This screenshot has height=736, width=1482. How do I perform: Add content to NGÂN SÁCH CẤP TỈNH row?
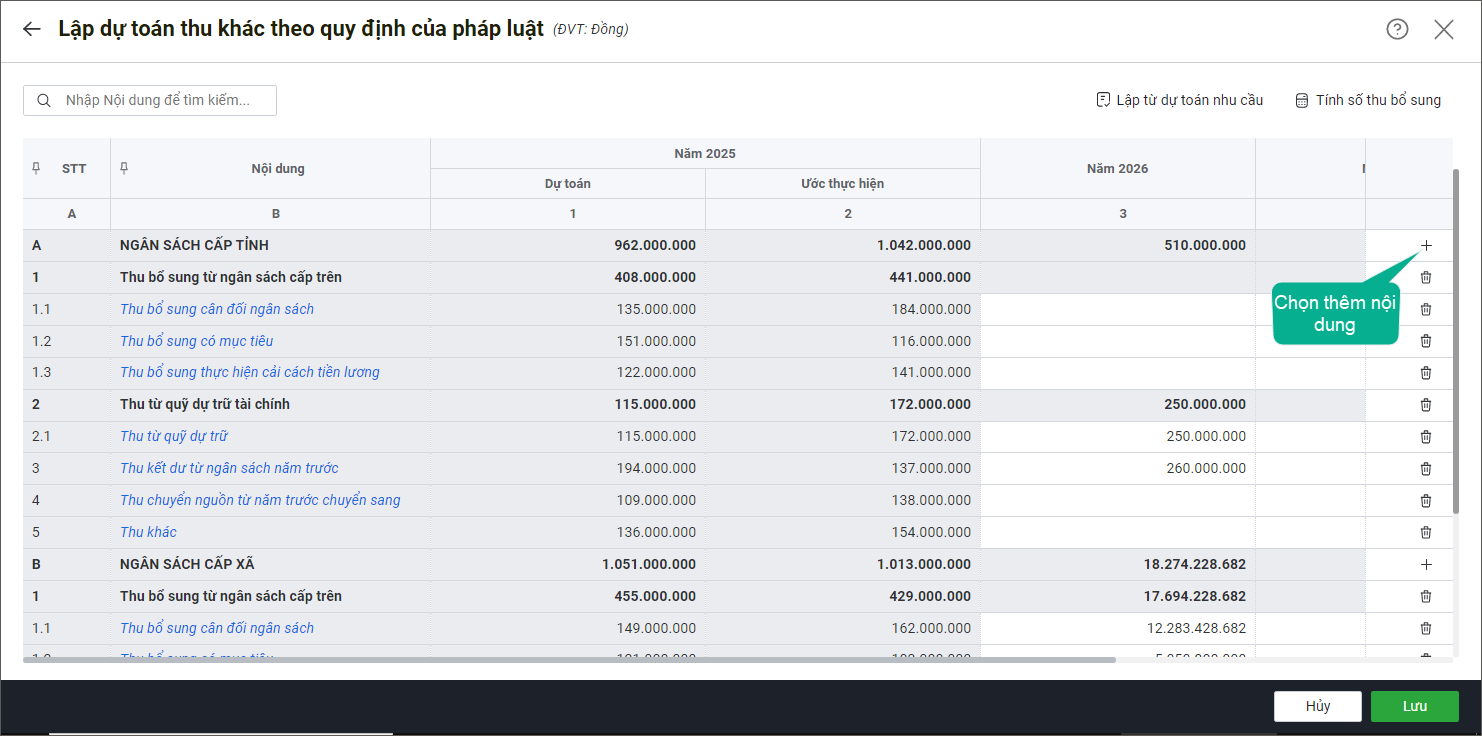pos(1426,245)
